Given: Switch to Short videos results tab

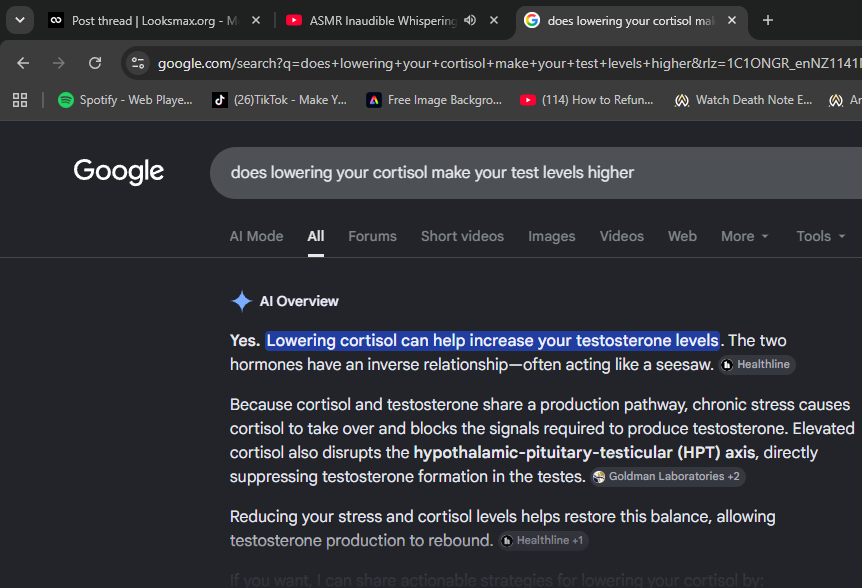Looking at the screenshot, I should (462, 236).
